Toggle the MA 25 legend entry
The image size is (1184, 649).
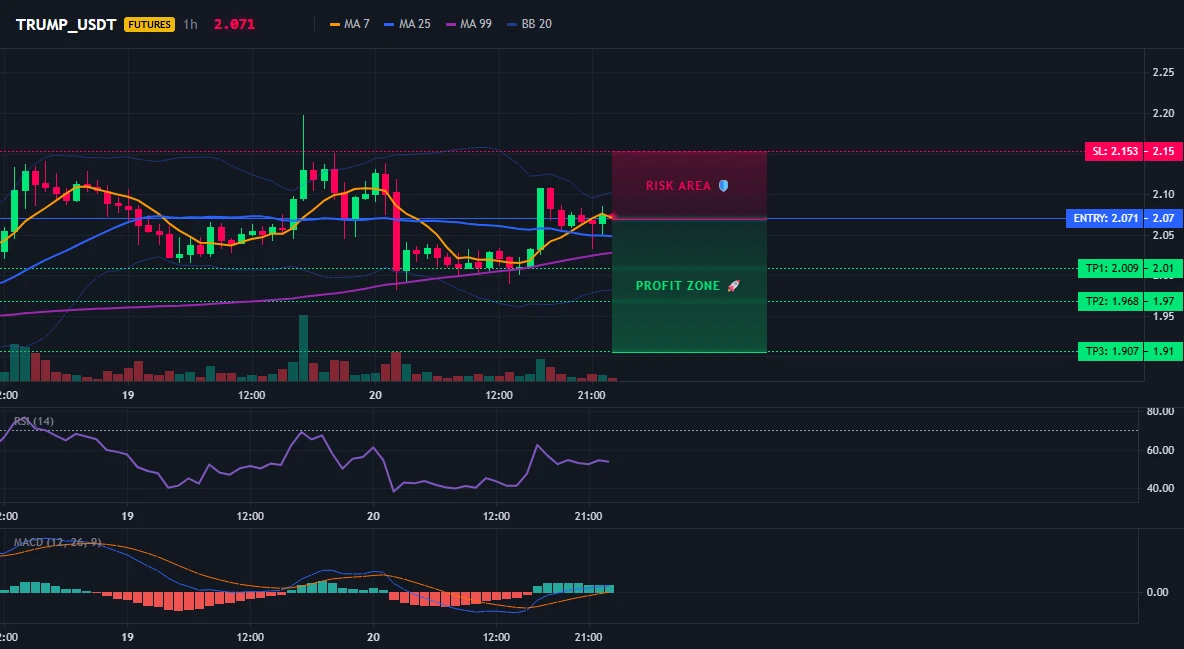[407, 24]
